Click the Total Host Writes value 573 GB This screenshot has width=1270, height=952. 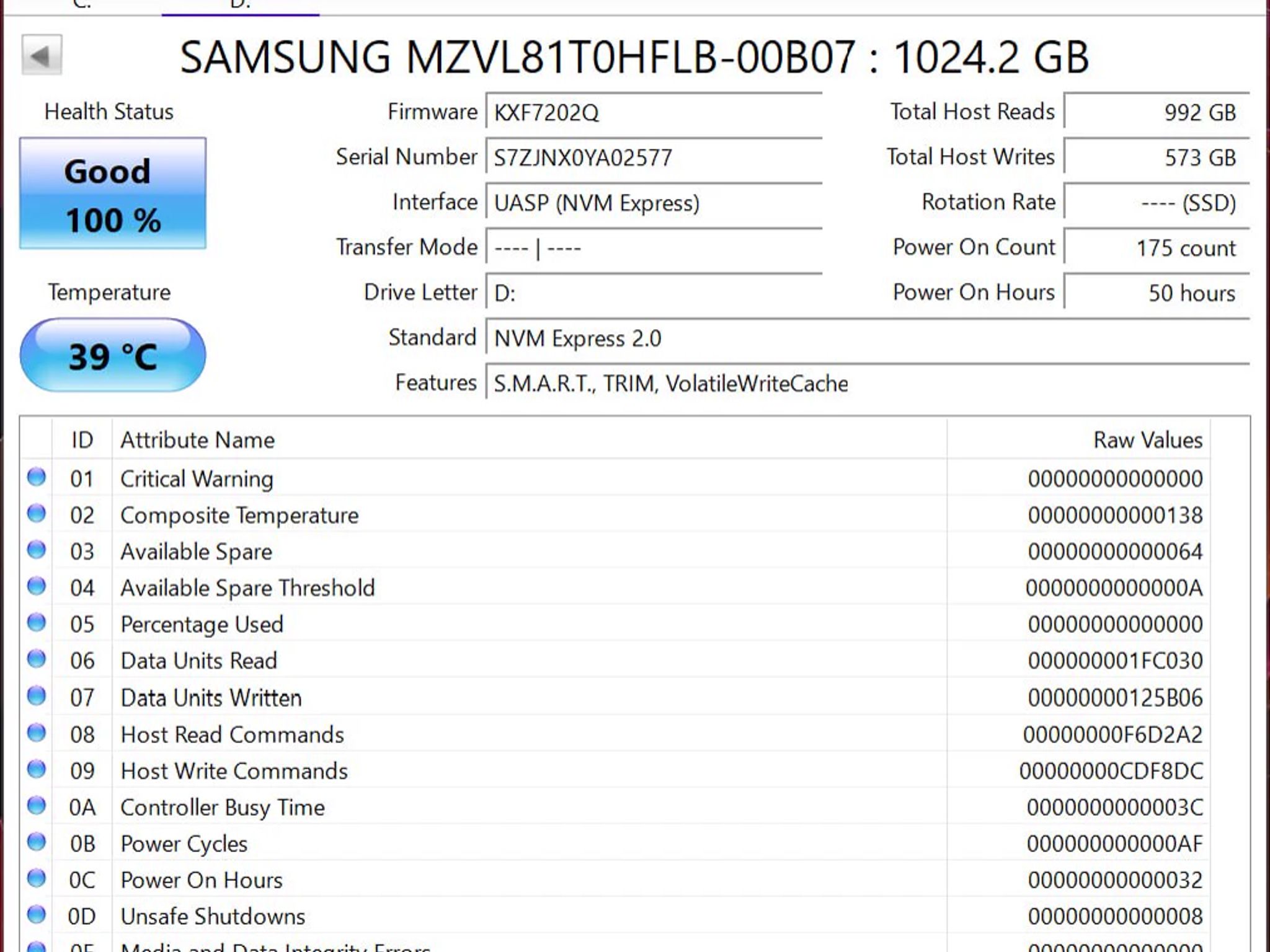click(x=1157, y=157)
